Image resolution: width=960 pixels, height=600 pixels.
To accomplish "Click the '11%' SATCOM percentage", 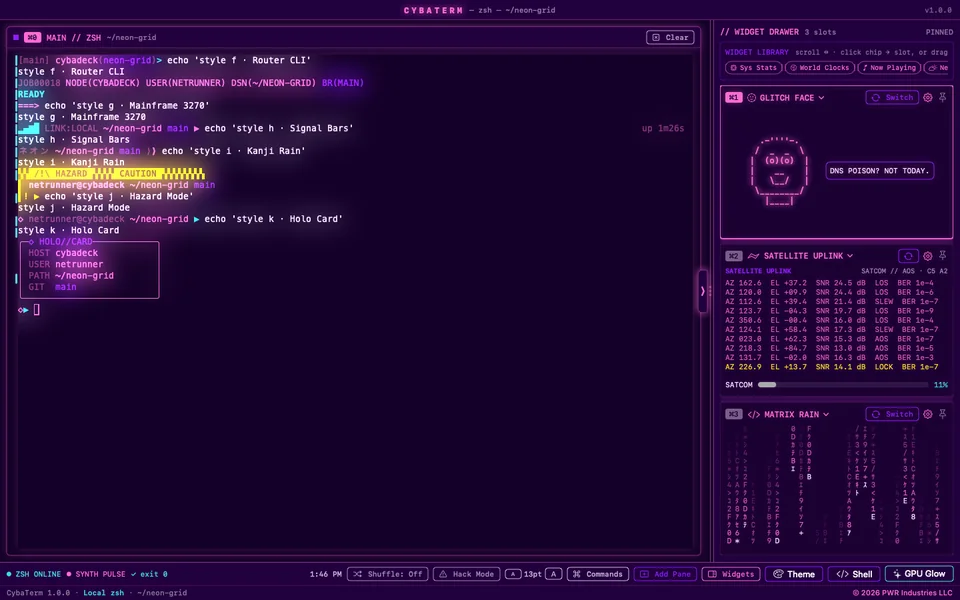I will click(x=940, y=385).
